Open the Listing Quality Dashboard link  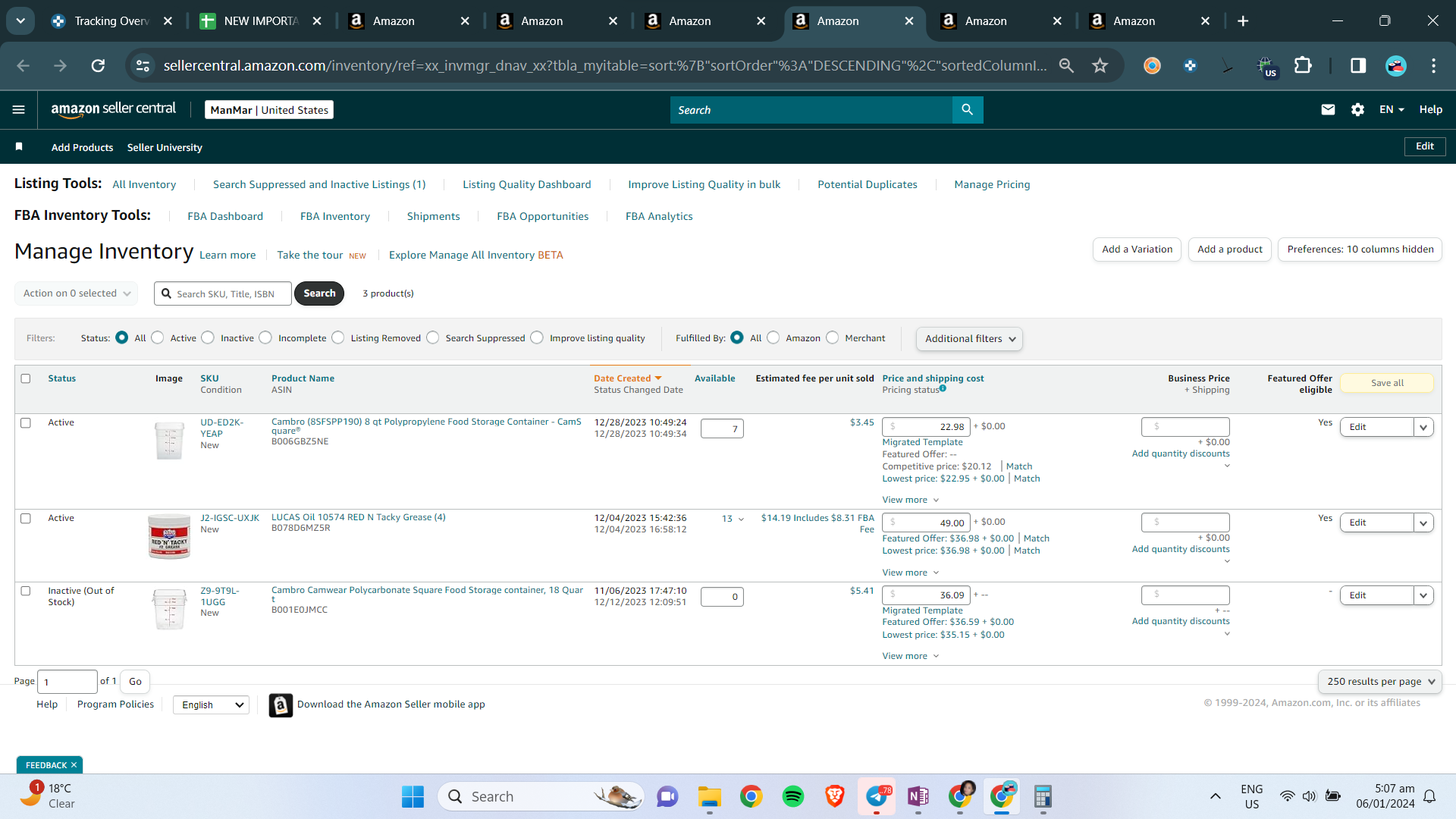(527, 184)
